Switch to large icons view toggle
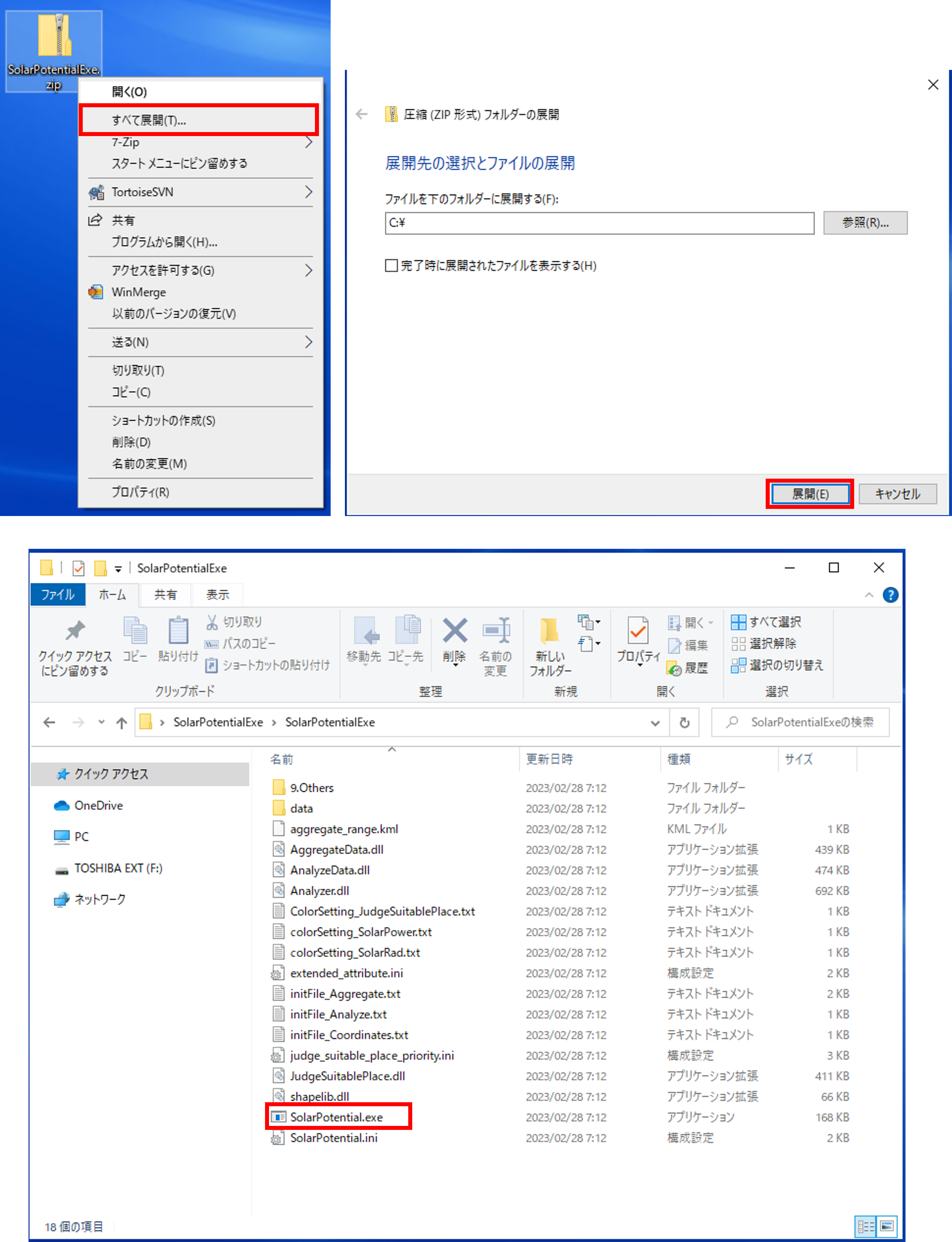Screen dimensions: 952x1242 887,1227
